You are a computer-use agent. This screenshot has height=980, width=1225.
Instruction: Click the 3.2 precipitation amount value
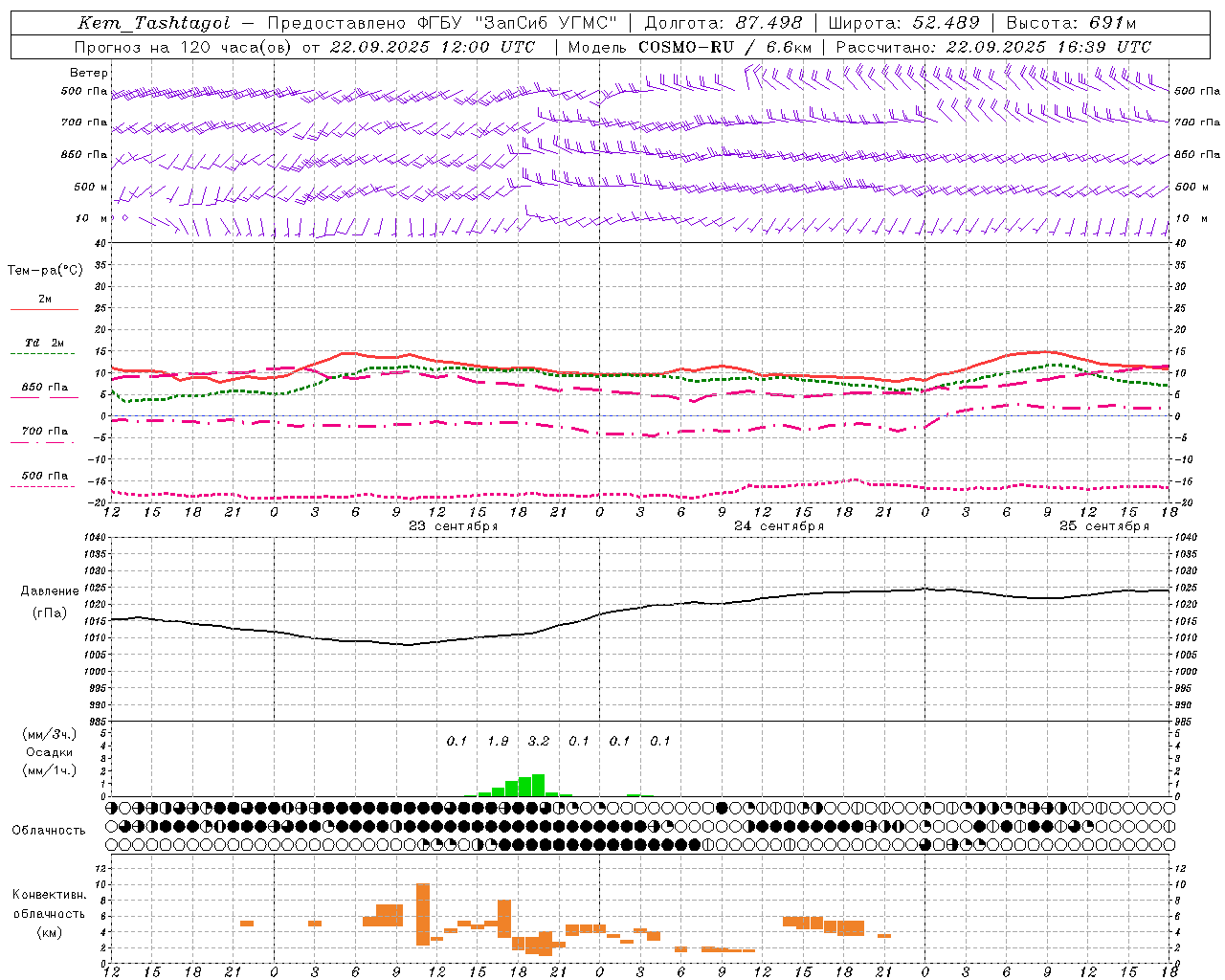(539, 741)
